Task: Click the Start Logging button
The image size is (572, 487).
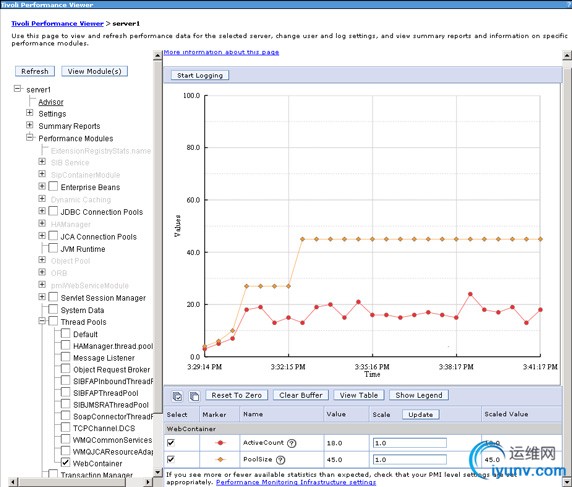Action: [200, 76]
